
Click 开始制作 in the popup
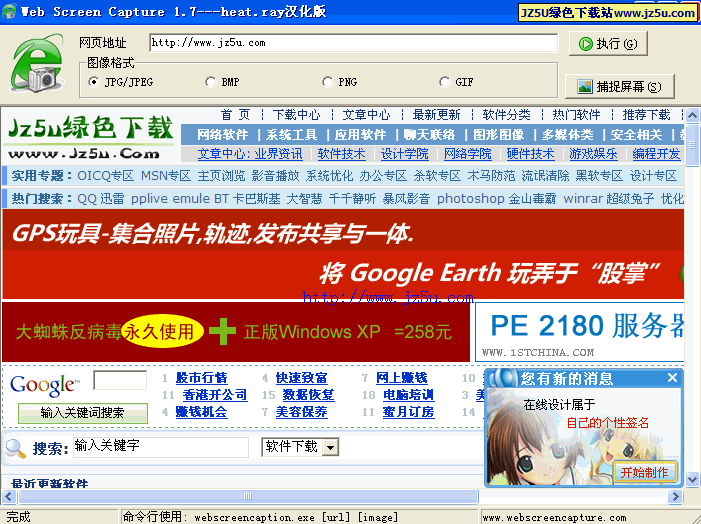644,472
